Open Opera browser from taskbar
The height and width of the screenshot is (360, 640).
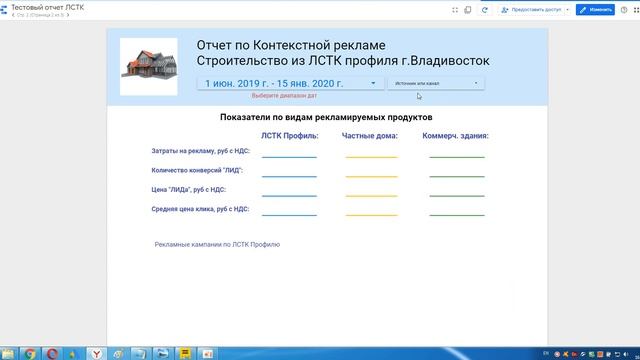tap(52, 353)
